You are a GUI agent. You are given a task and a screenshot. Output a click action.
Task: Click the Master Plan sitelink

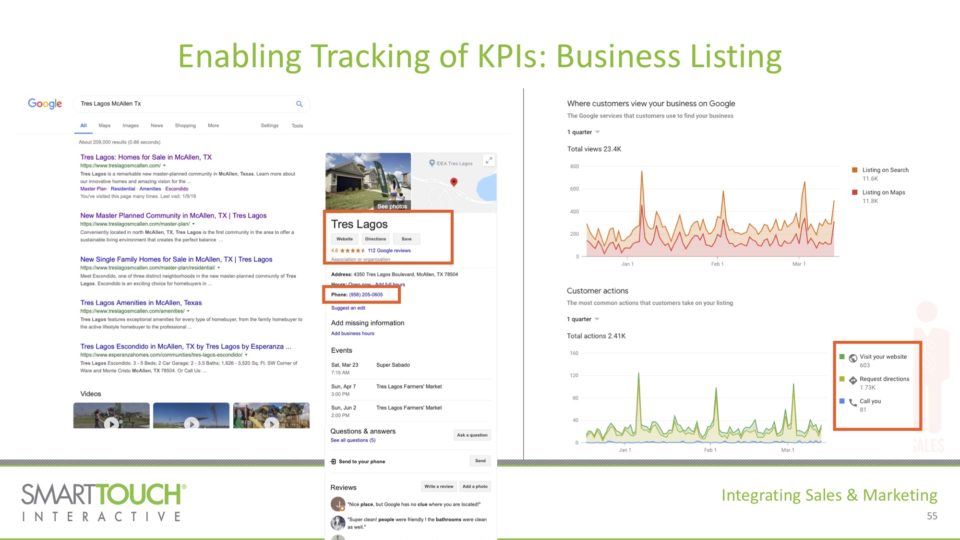click(x=93, y=189)
